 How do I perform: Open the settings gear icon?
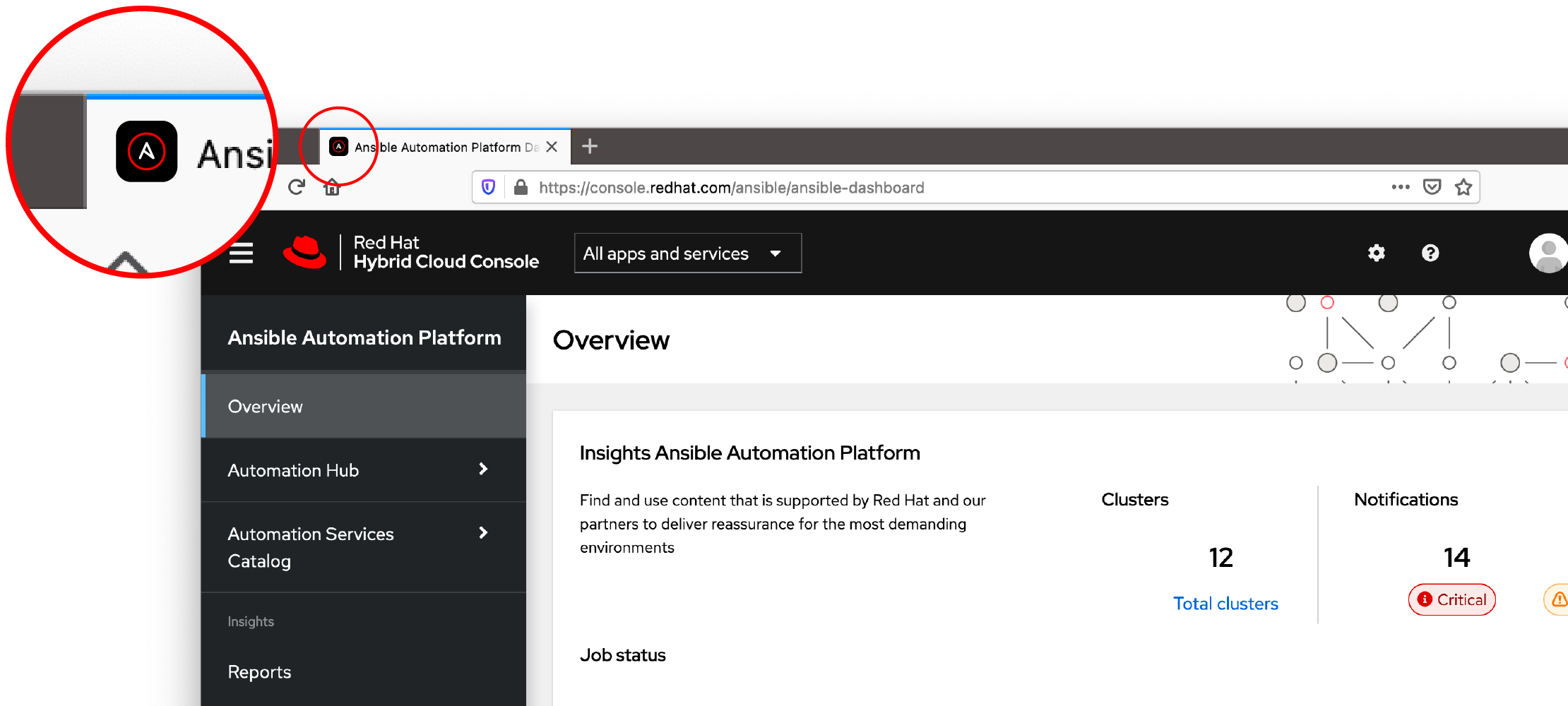click(x=1376, y=253)
